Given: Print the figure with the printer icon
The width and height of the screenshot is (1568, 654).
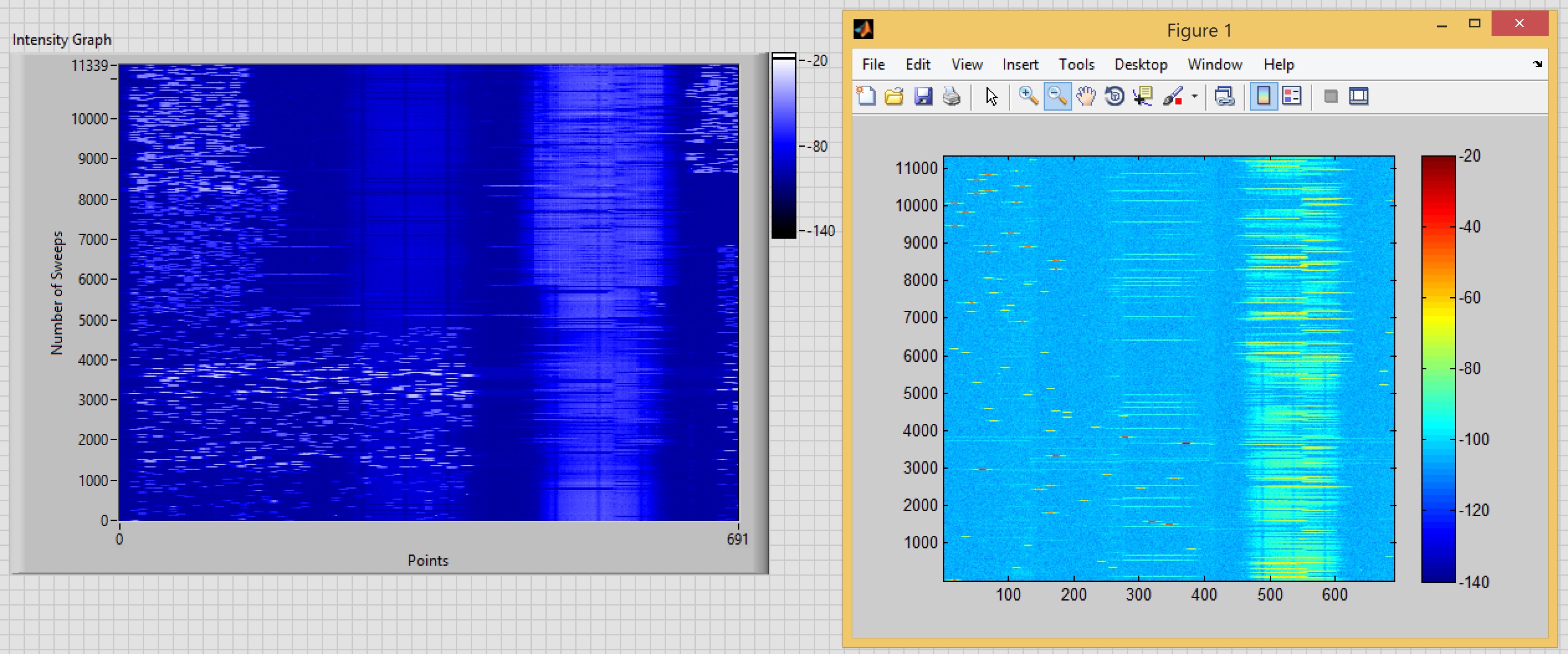Looking at the screenshot, I should coord(952,96).
